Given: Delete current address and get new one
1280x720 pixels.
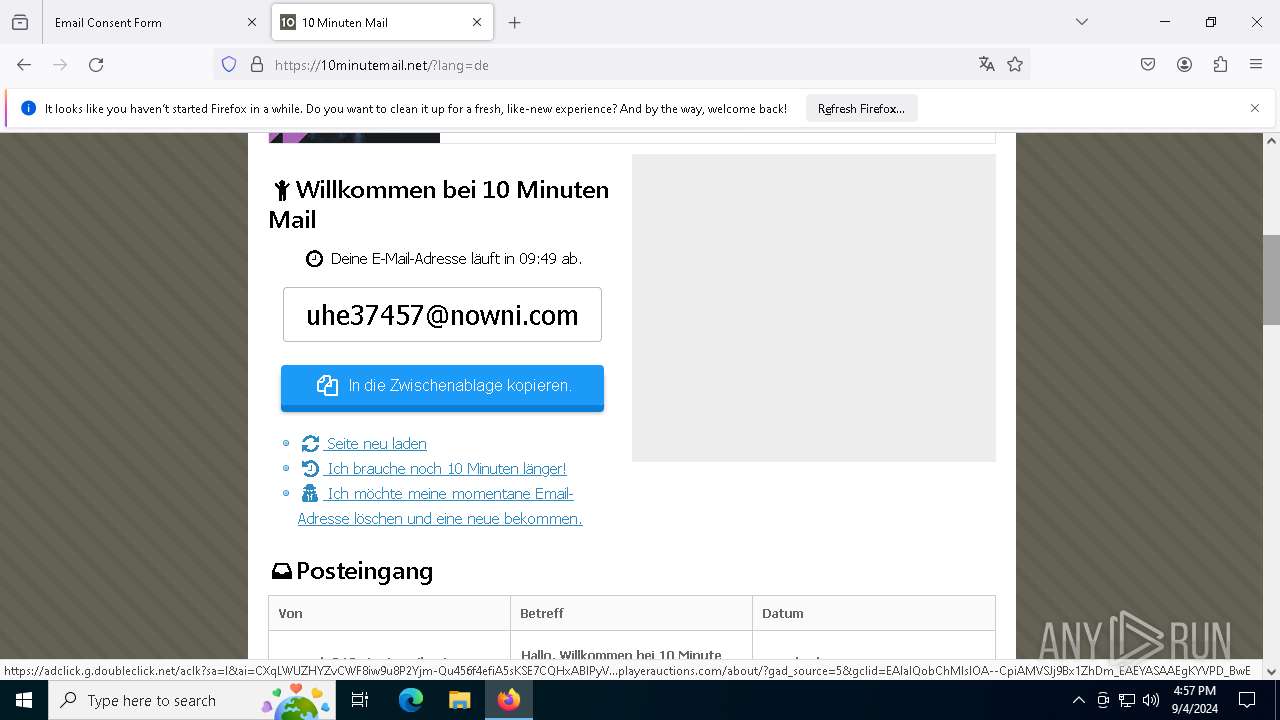Looking at the screenshot, I should 439,506.
